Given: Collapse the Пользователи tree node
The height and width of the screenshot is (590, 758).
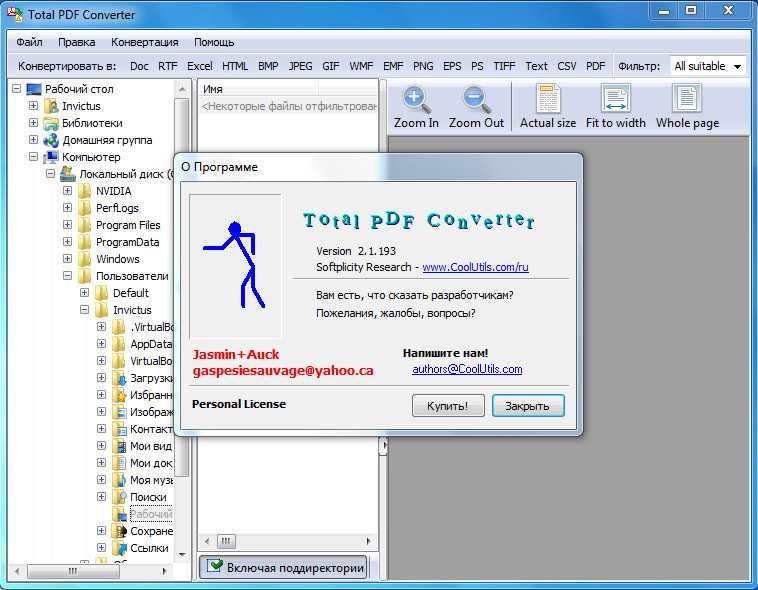Looking at the screenshot, I should (x=67, y=276).
